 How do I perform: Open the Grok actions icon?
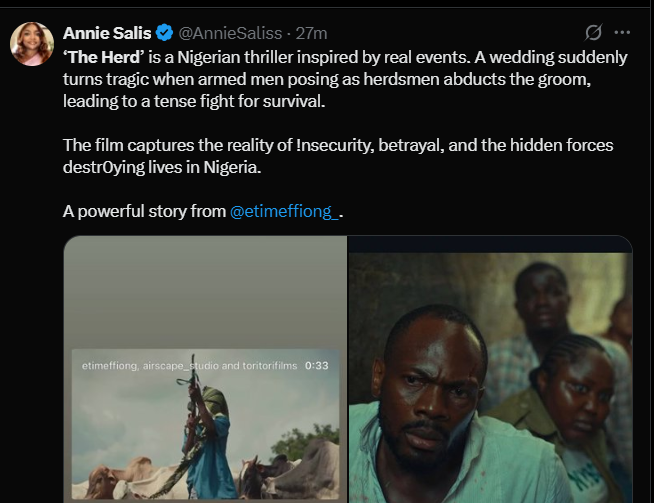click(592, 32)
